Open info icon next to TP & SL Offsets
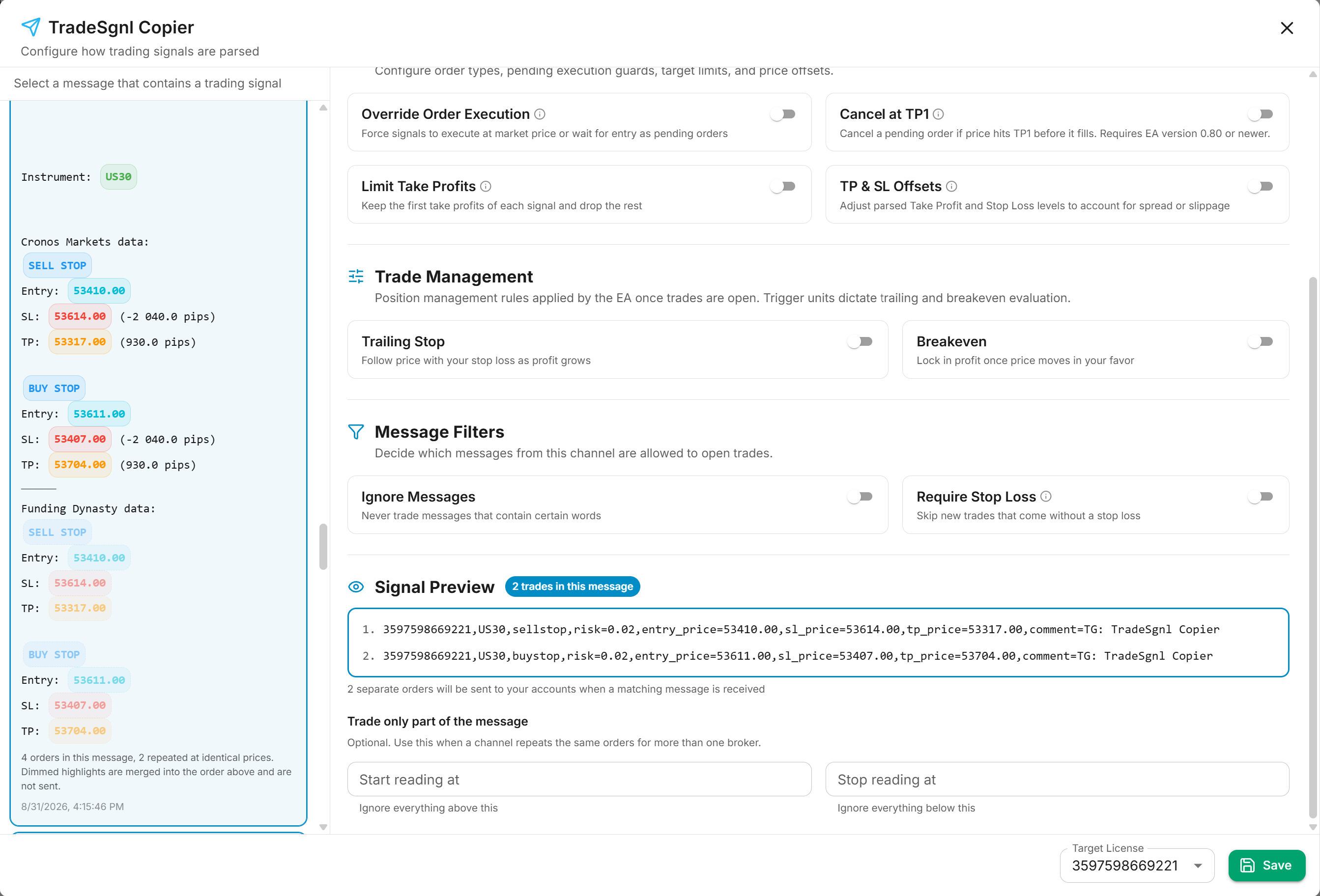1320x896 pixels. pos(952,186)
